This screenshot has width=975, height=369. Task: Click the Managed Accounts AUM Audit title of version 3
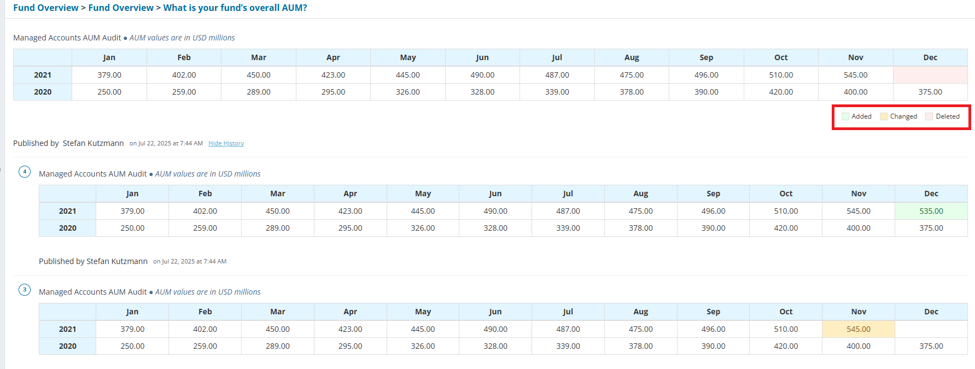click(x=93, y=292)
